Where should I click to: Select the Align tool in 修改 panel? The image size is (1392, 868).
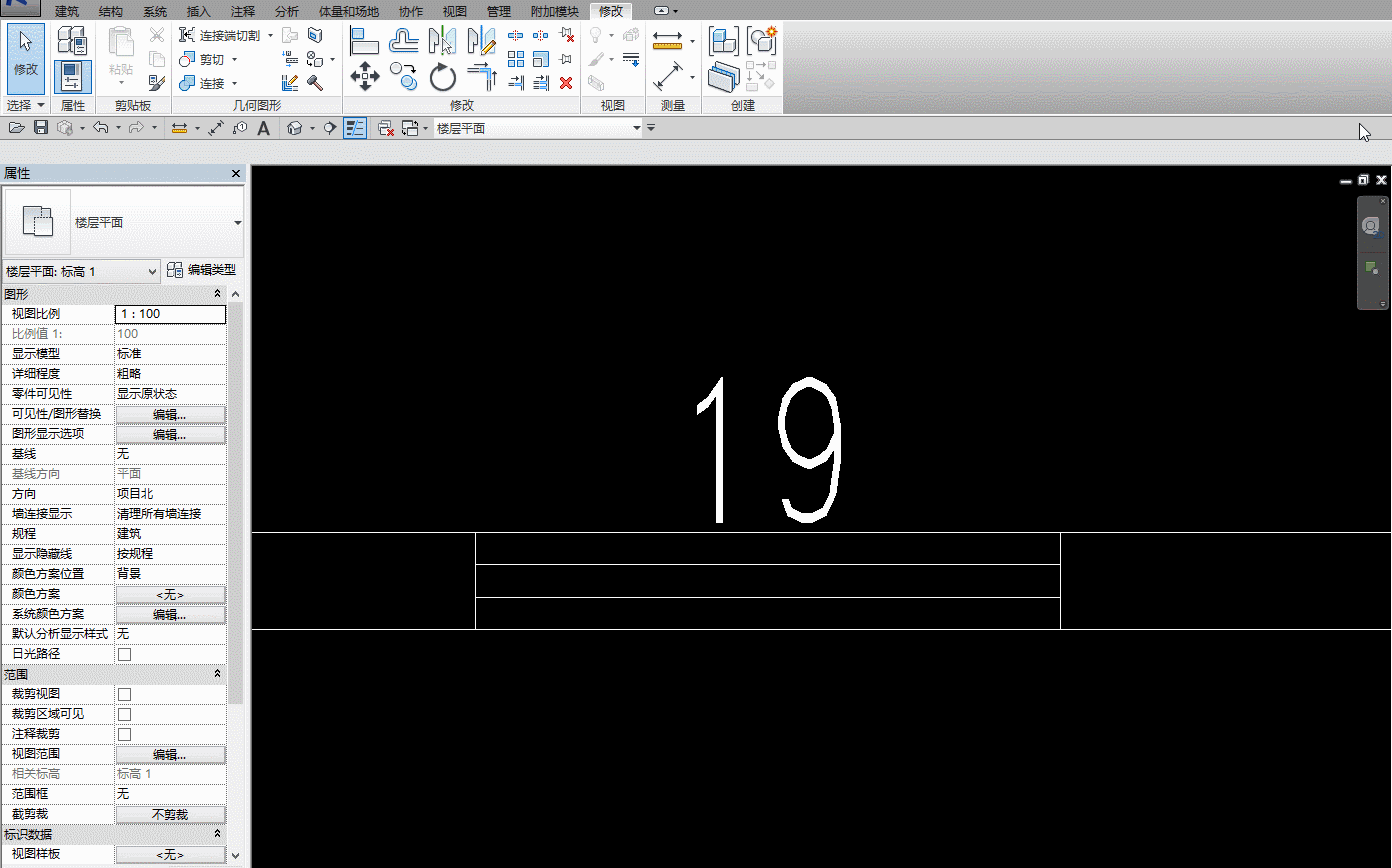click(364, 40)
